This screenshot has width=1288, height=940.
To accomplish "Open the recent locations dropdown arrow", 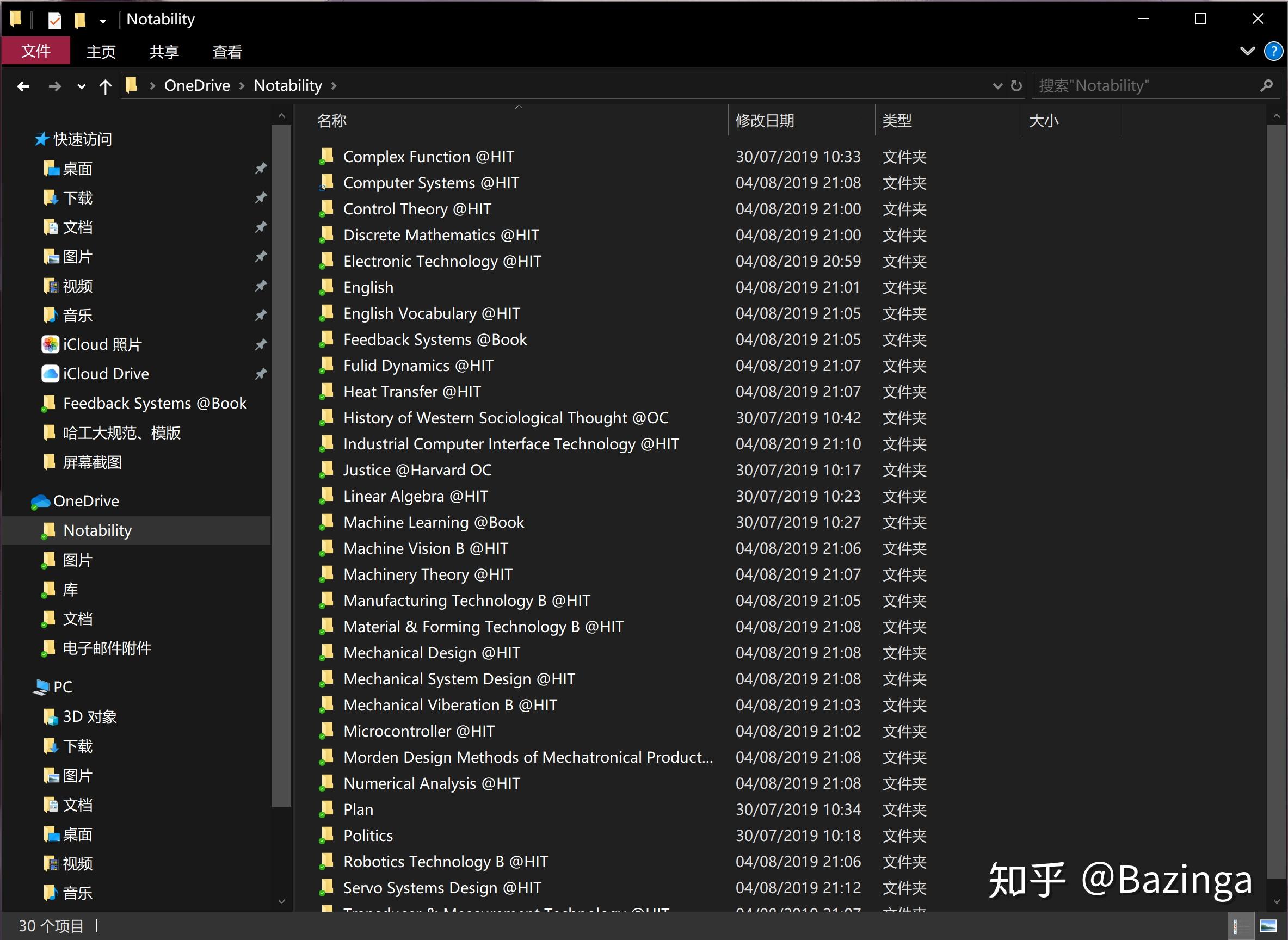I will point(82,86).
